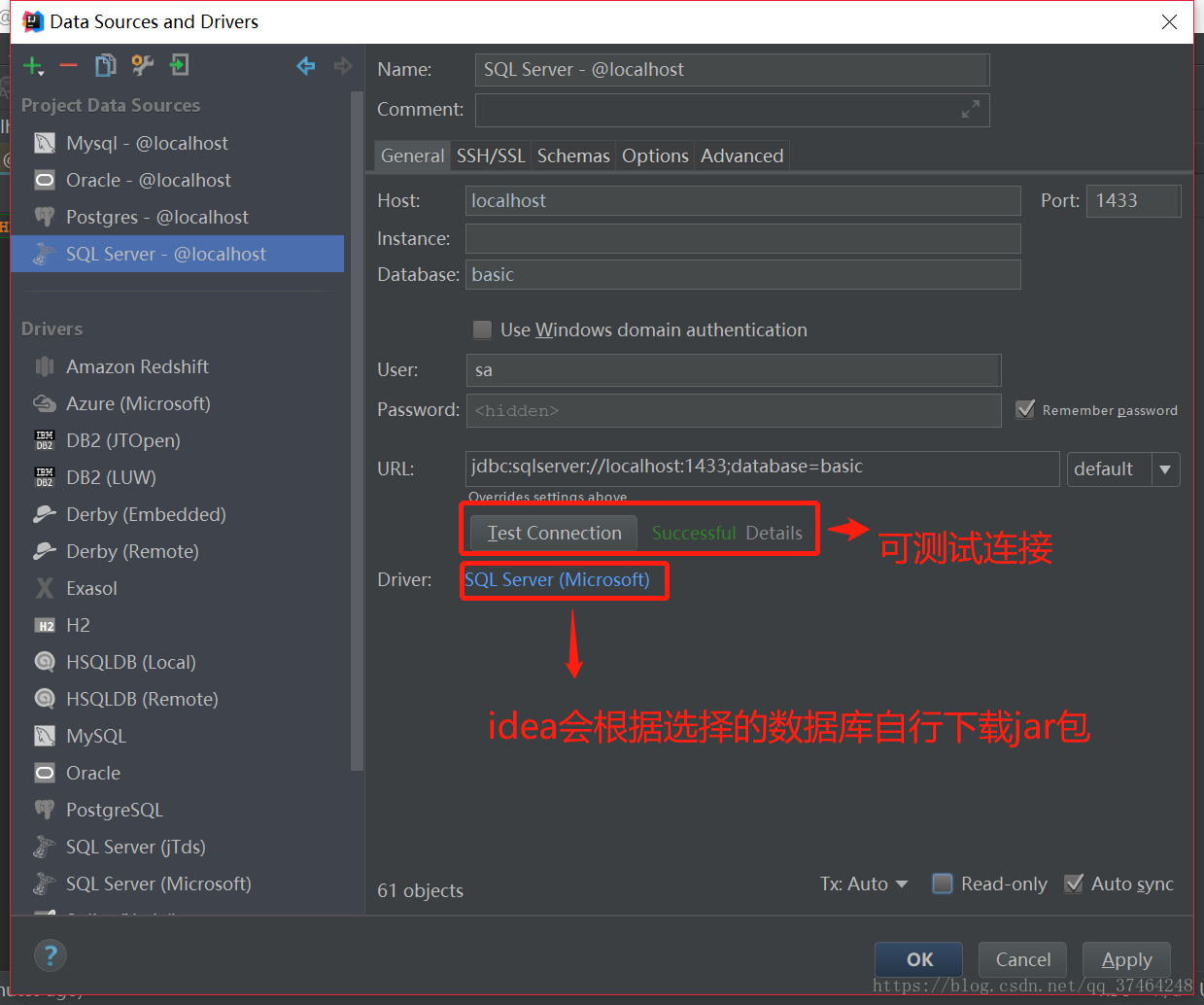
Task: Click the 61 objects status text
Action: pos(420,890)
